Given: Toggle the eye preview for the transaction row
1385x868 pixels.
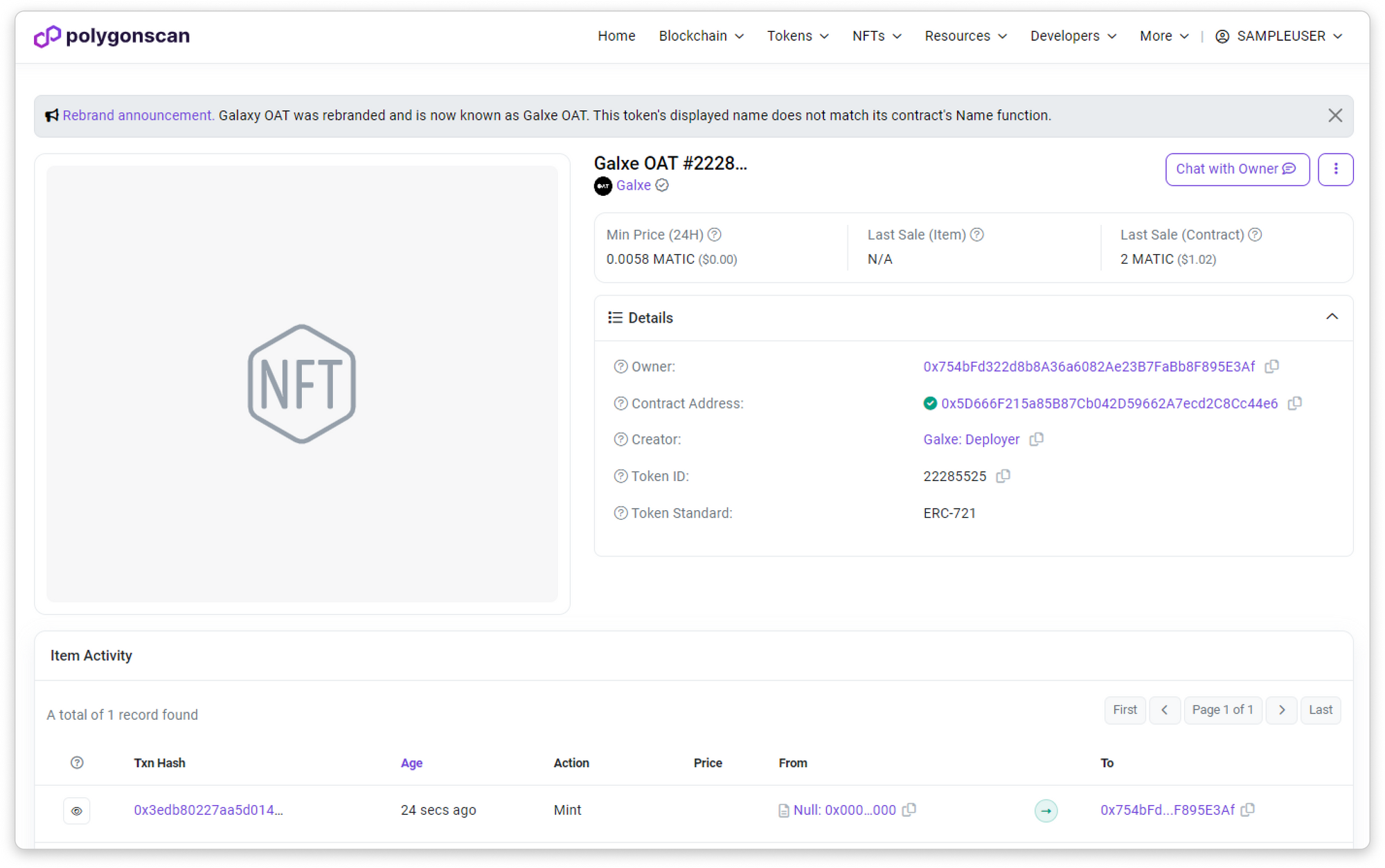Looking at the screenshot, I should (77, 811).
